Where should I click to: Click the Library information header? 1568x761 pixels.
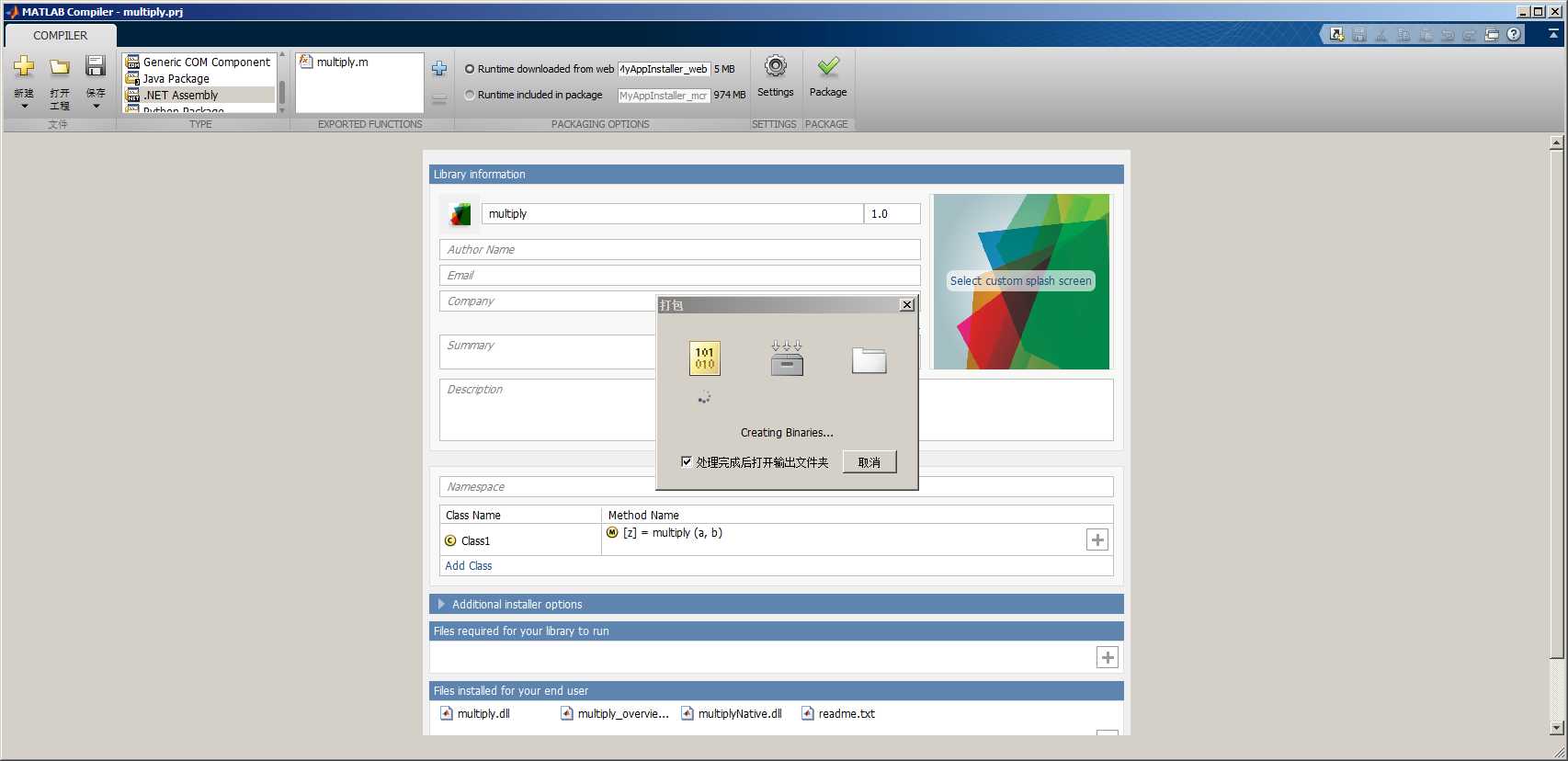click(776, 174)
